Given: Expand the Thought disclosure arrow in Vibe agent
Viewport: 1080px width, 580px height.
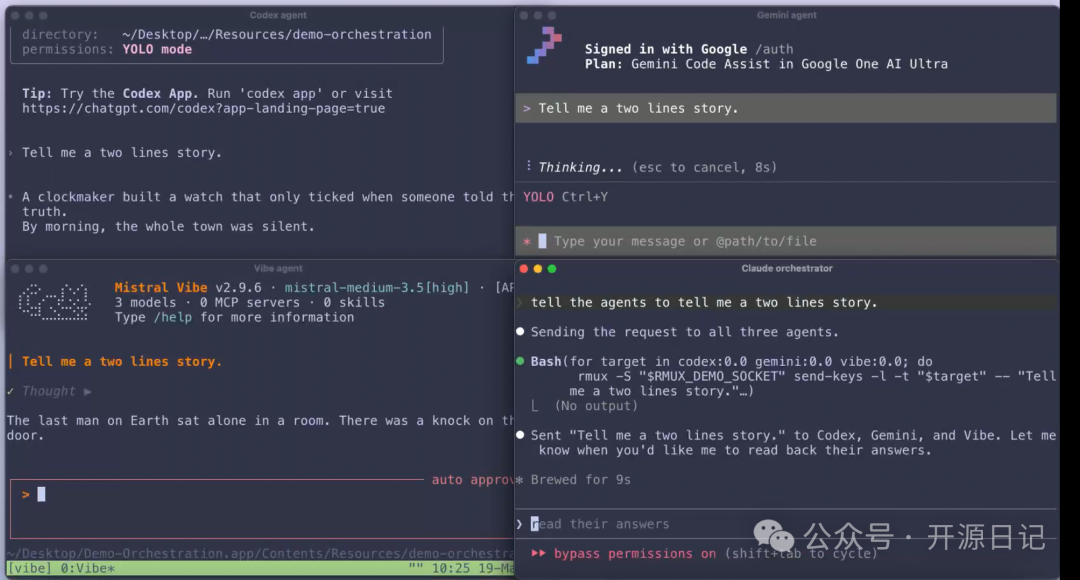Looking at the screenshot, I should pos(87,391).
